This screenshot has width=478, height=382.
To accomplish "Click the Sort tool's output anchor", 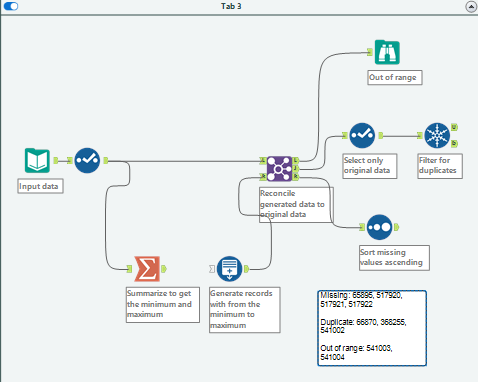I will pos(396,227).
